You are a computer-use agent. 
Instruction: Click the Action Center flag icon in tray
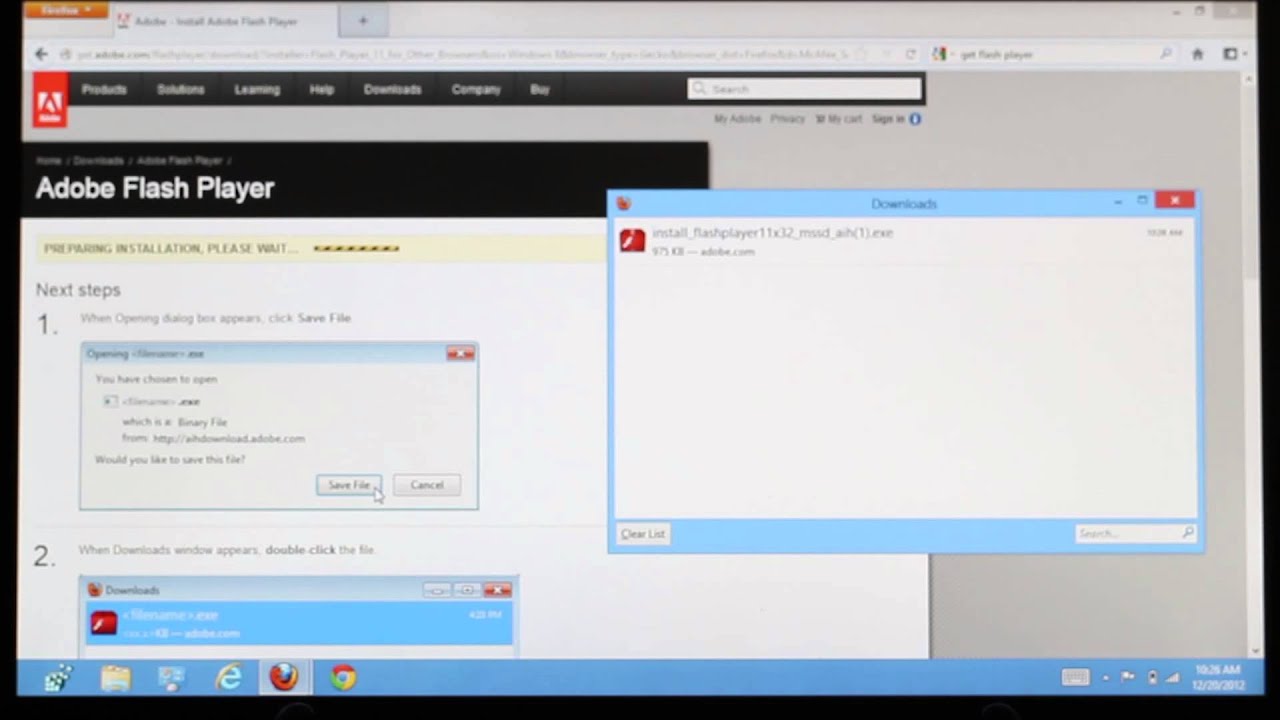pyautogui.click(x=1126, y=677)
